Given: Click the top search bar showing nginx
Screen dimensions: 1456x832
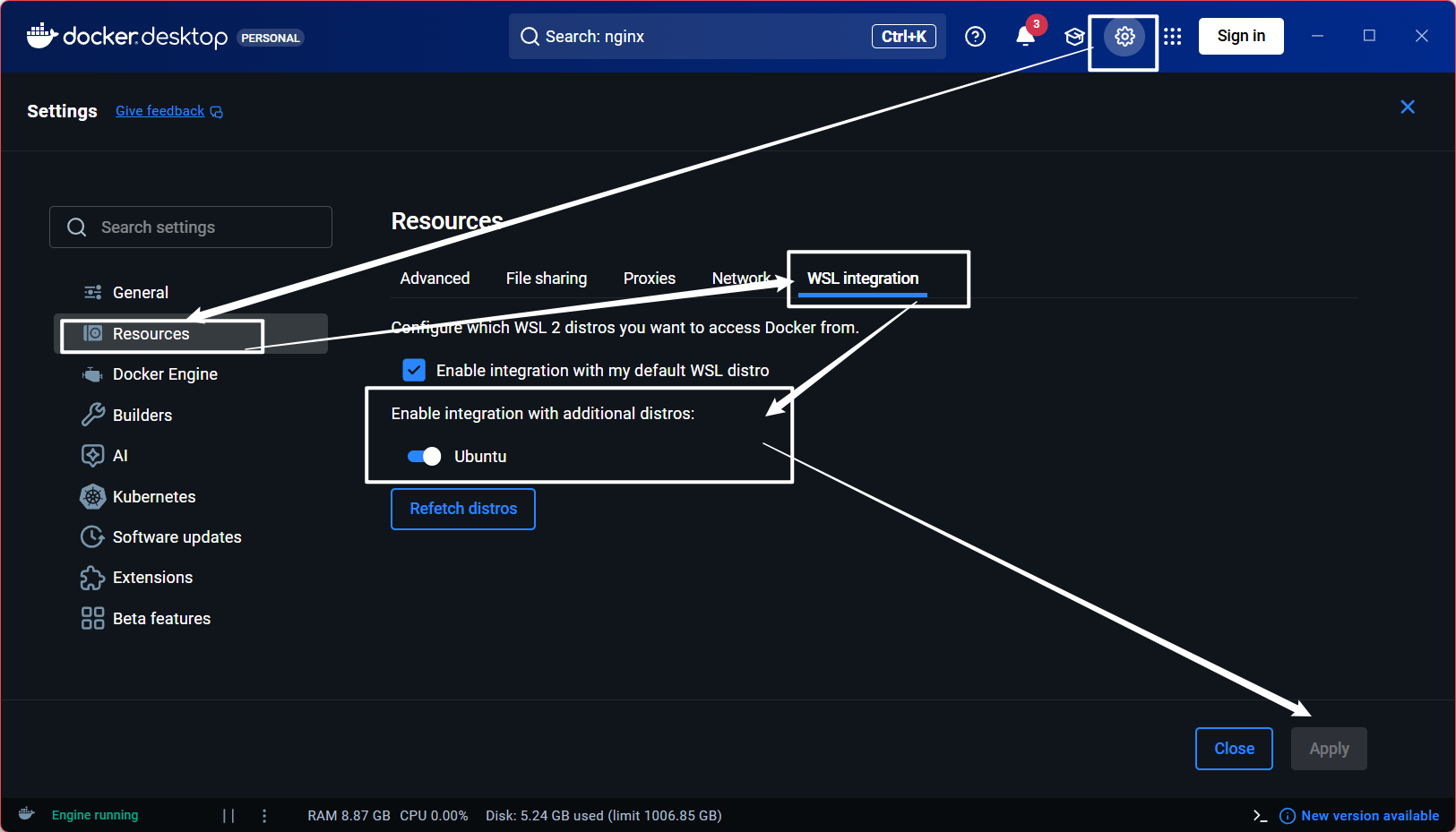Looking at the screenshot, I should 727,36.
